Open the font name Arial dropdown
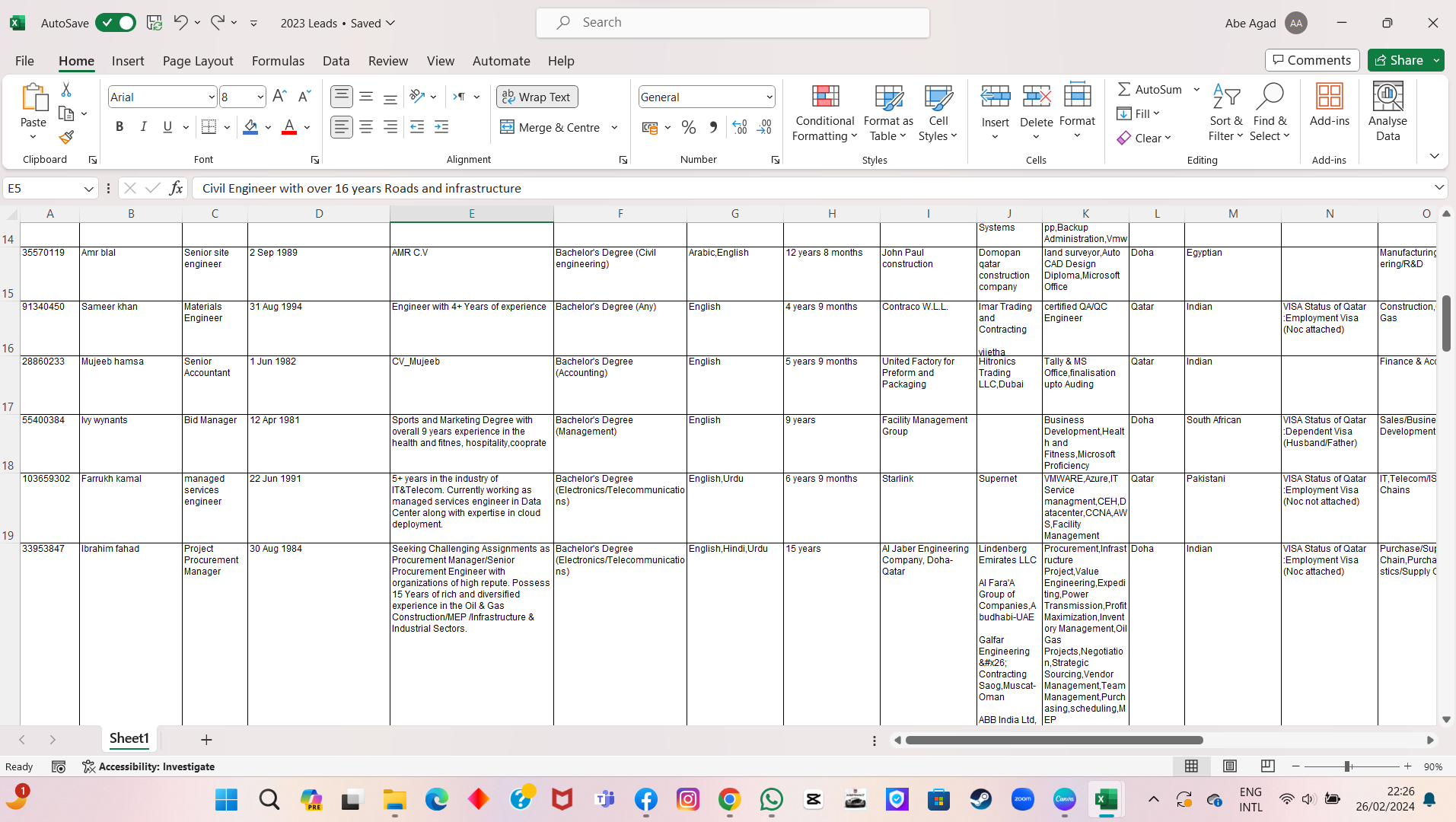The width and height of the screenshot is (1456, 822). [x=212, y=97]
